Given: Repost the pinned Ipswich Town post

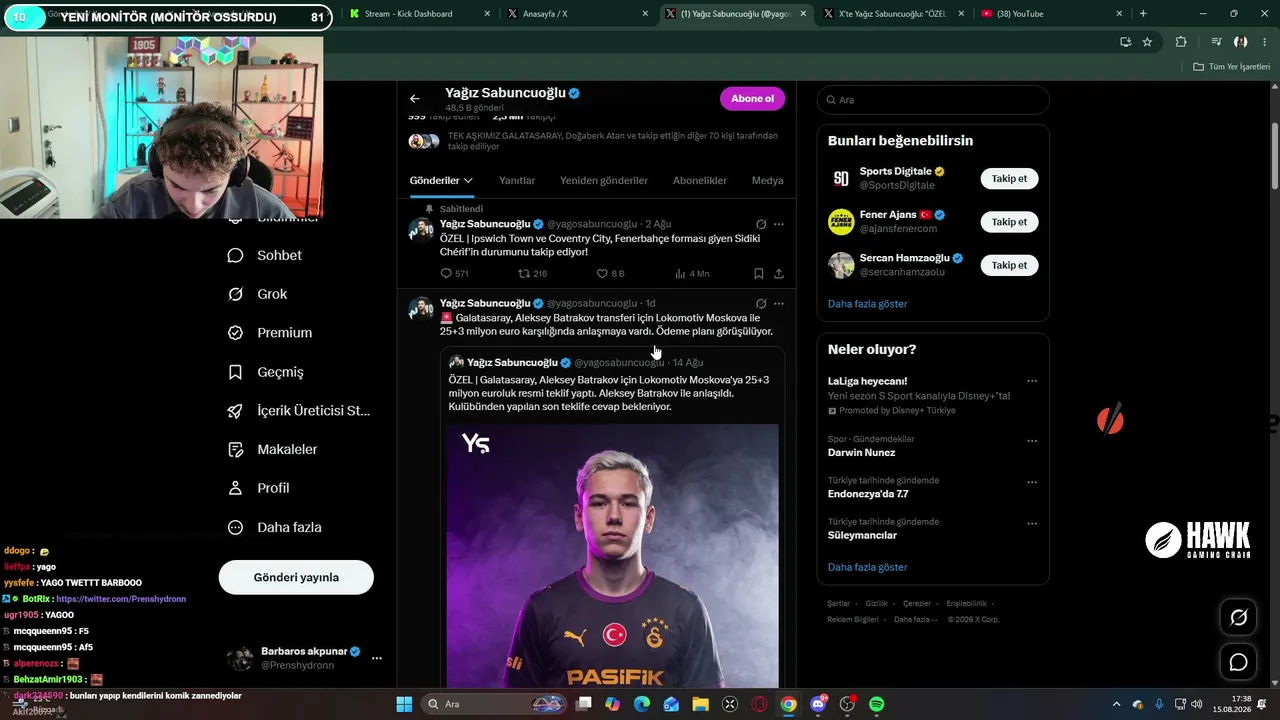Looking at the screenshot, I should point(532,273).
